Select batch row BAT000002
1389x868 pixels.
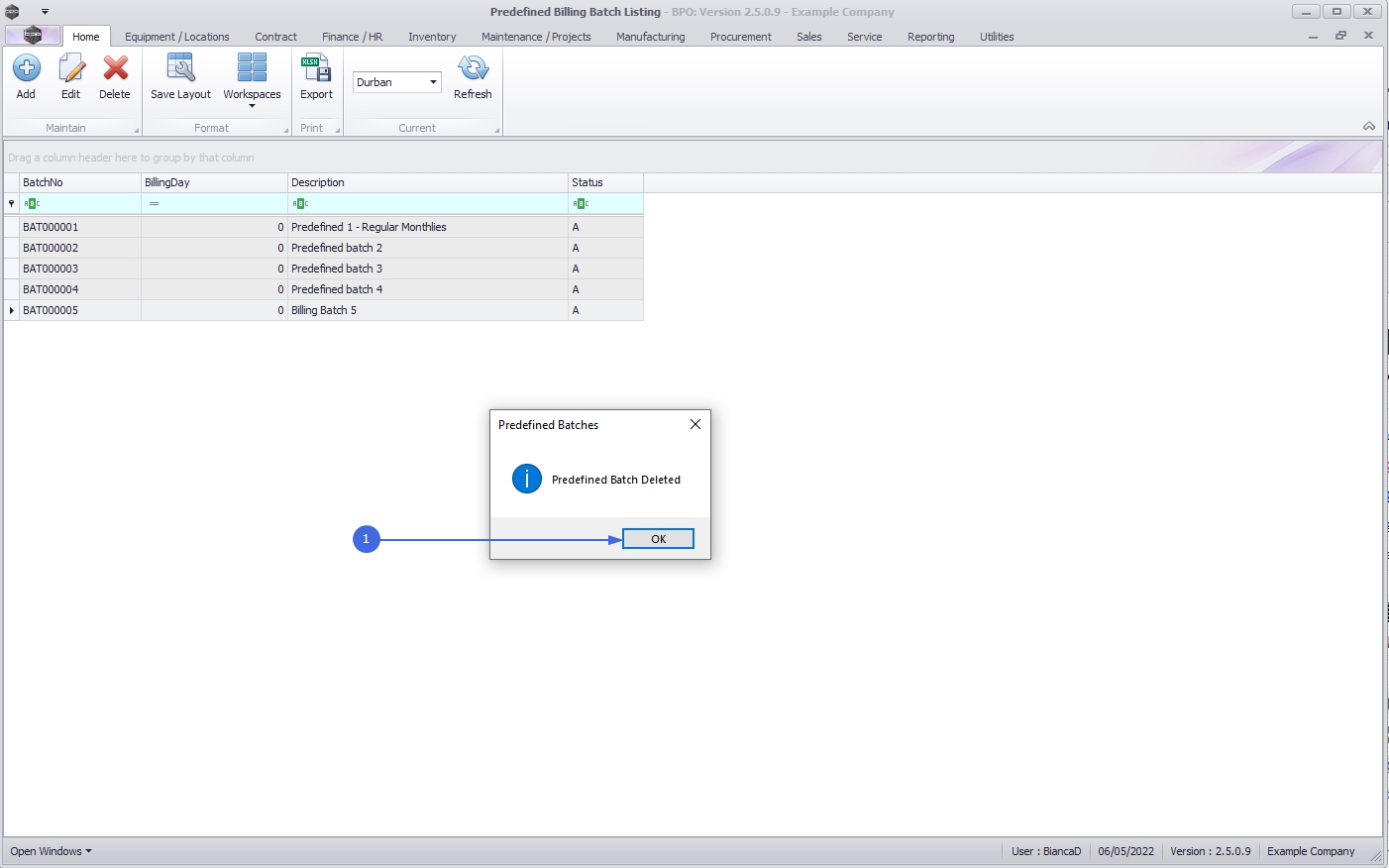324,248
